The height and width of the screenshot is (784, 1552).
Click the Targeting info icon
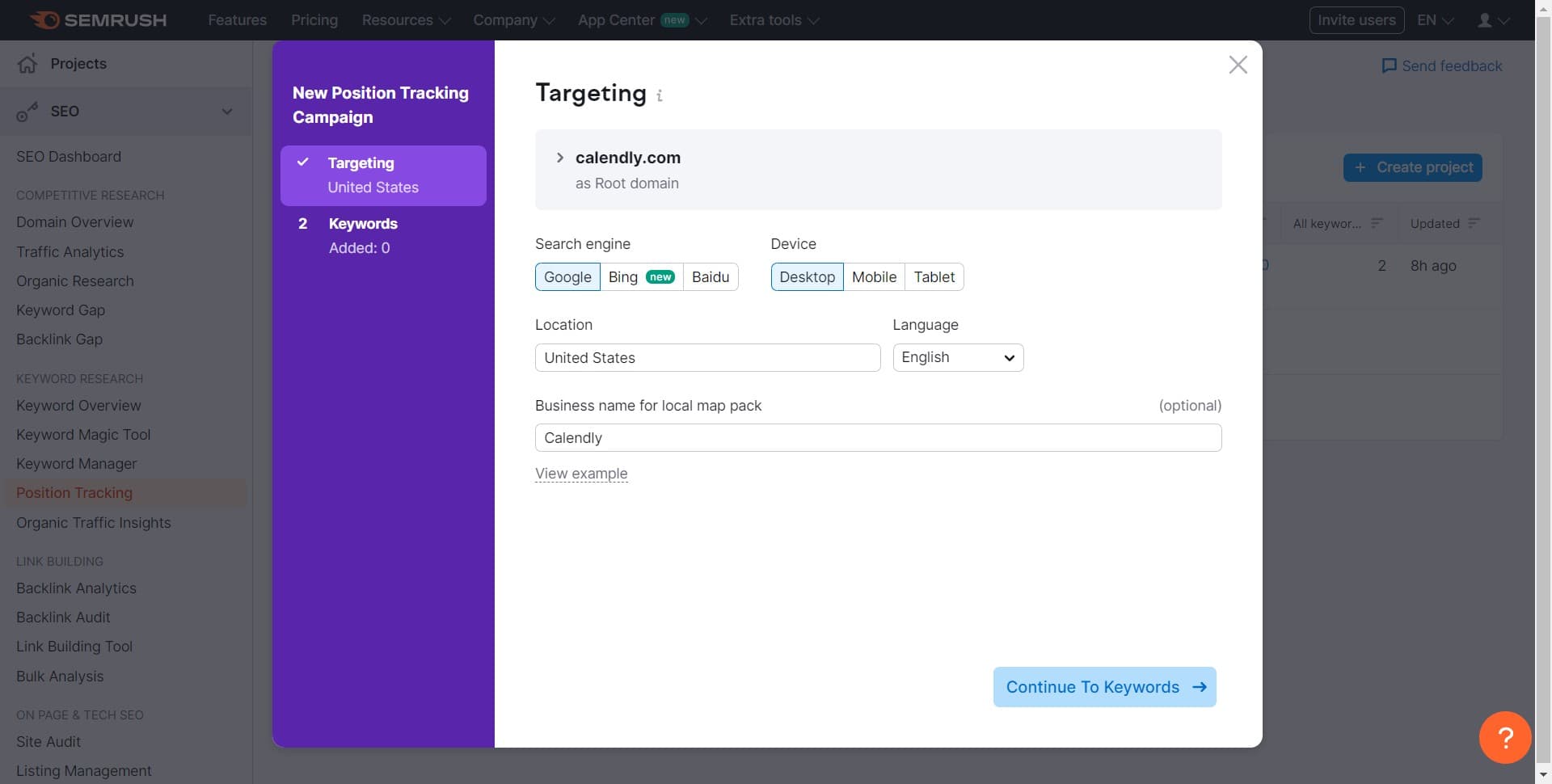point(660,95)
